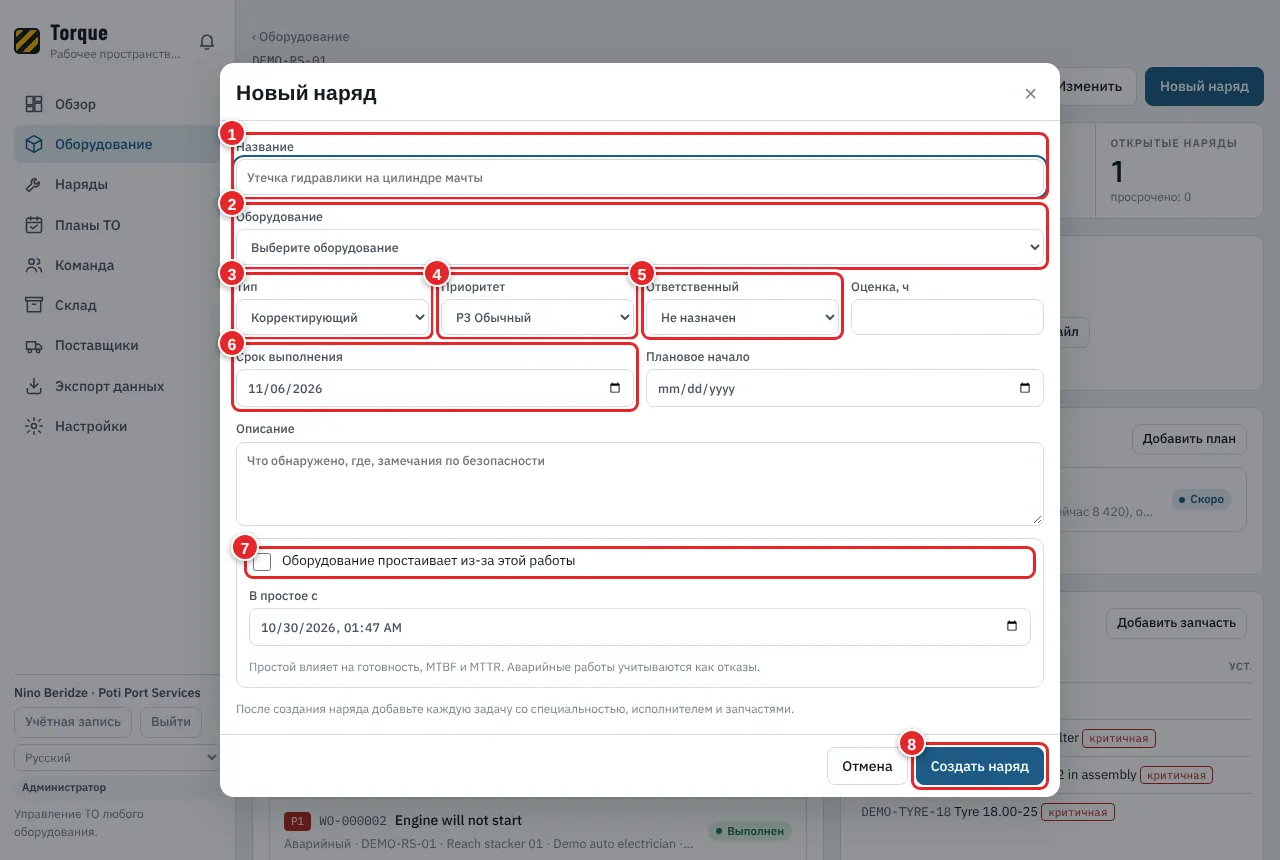The height and width of the screenshot is (860, 1280).
Task: Click the Склад archive box icon
Action: tap(34, 305)
